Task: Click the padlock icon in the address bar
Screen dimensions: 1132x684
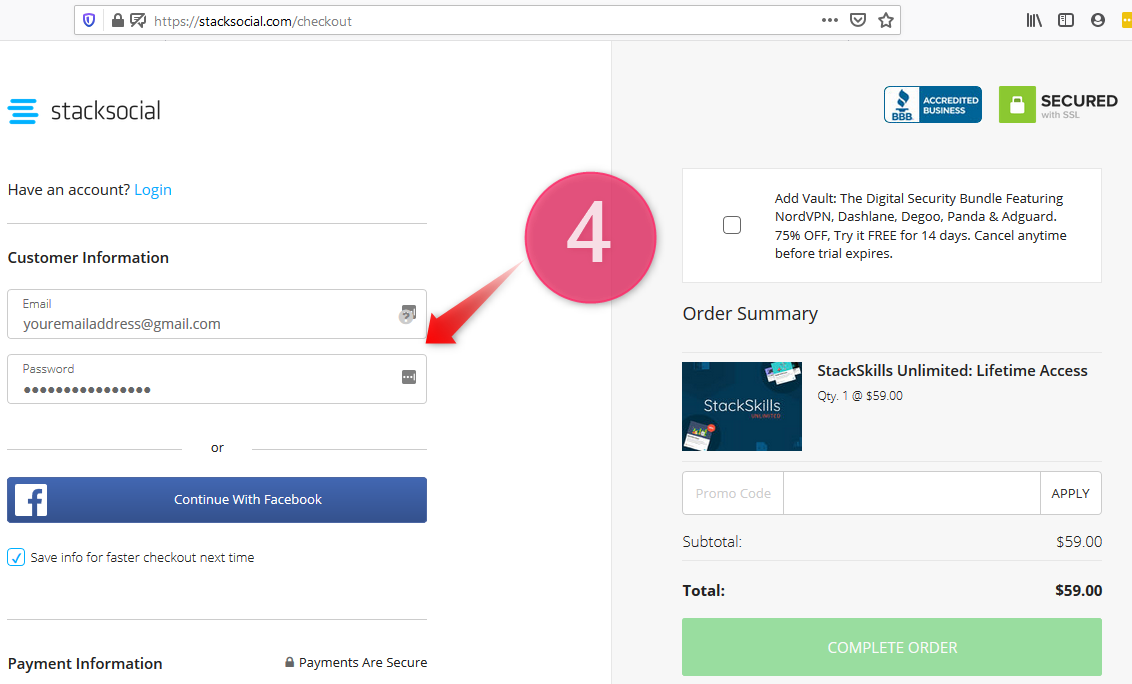Action: [117, 19]
